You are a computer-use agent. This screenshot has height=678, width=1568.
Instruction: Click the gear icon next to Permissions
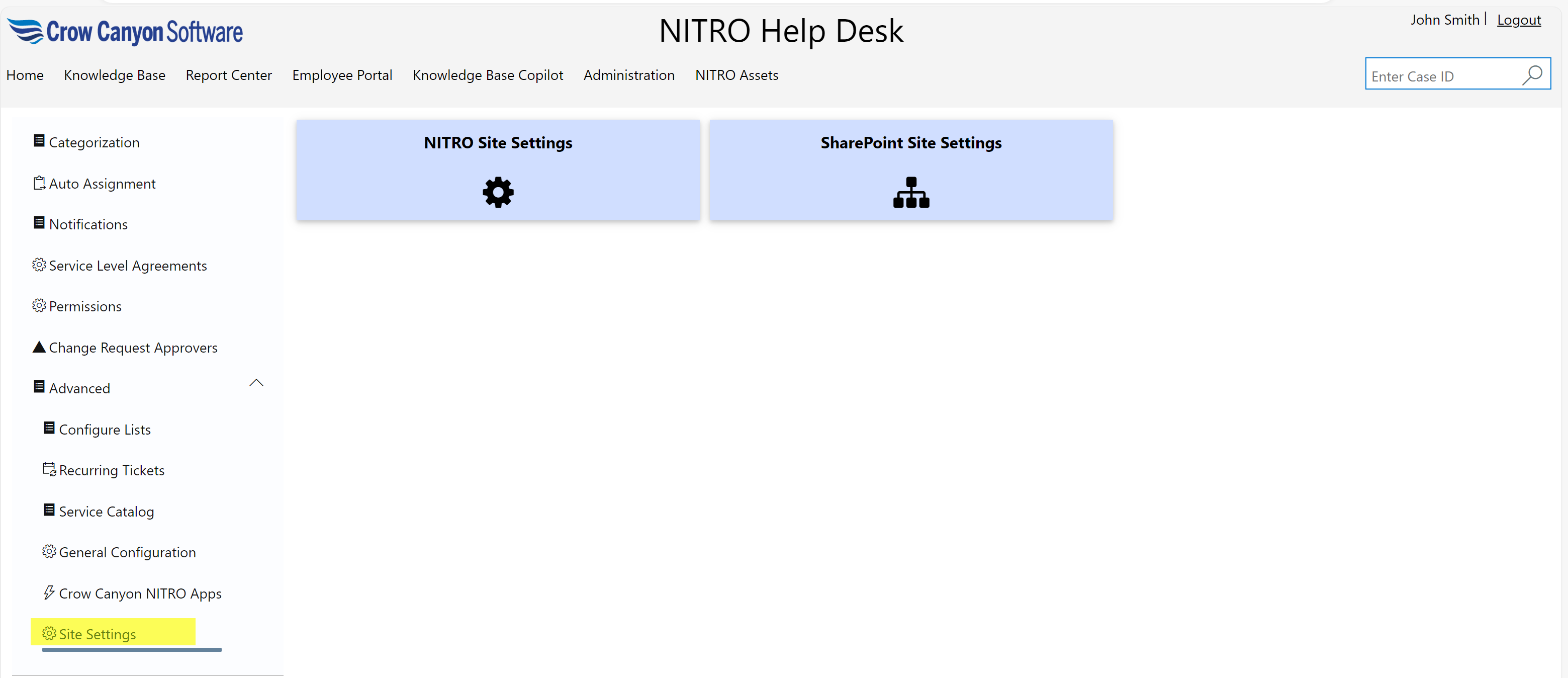pos(39,306)
